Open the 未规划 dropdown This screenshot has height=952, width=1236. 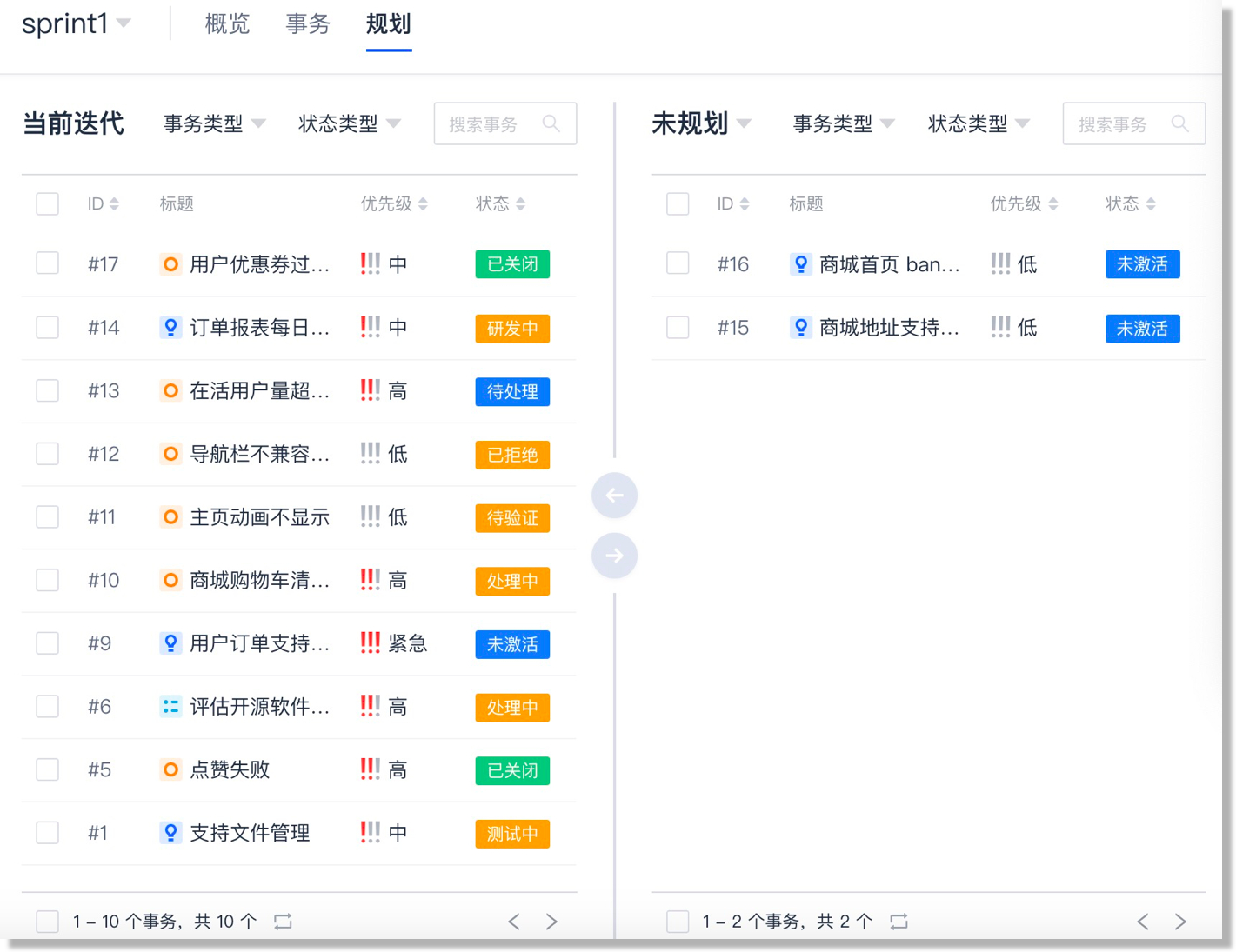pos(701,123)
